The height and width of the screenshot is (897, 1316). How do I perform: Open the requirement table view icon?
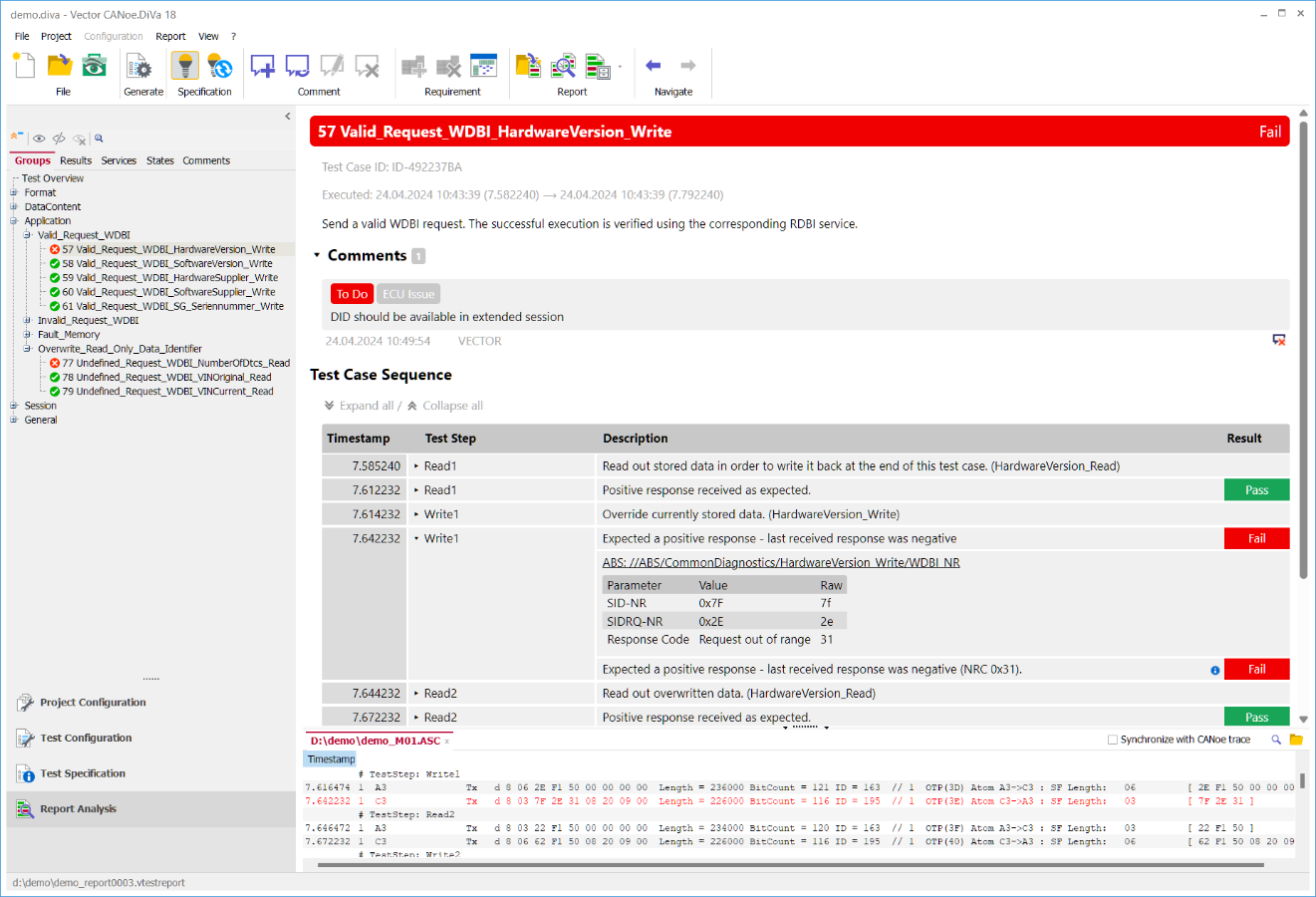[483, 66]
